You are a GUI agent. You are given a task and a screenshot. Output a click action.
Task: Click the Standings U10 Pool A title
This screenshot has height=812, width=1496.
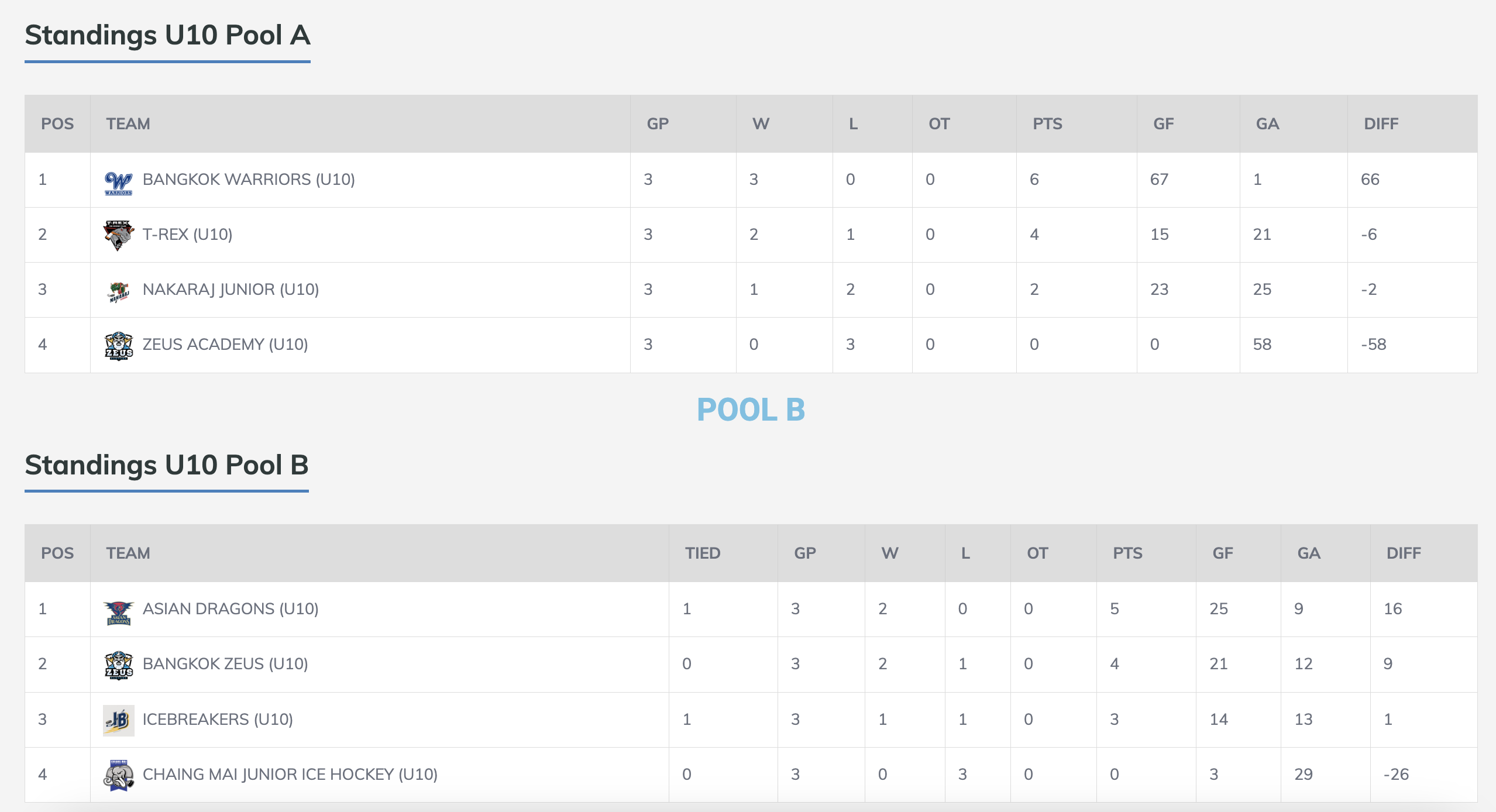click(x=167, y=35)
